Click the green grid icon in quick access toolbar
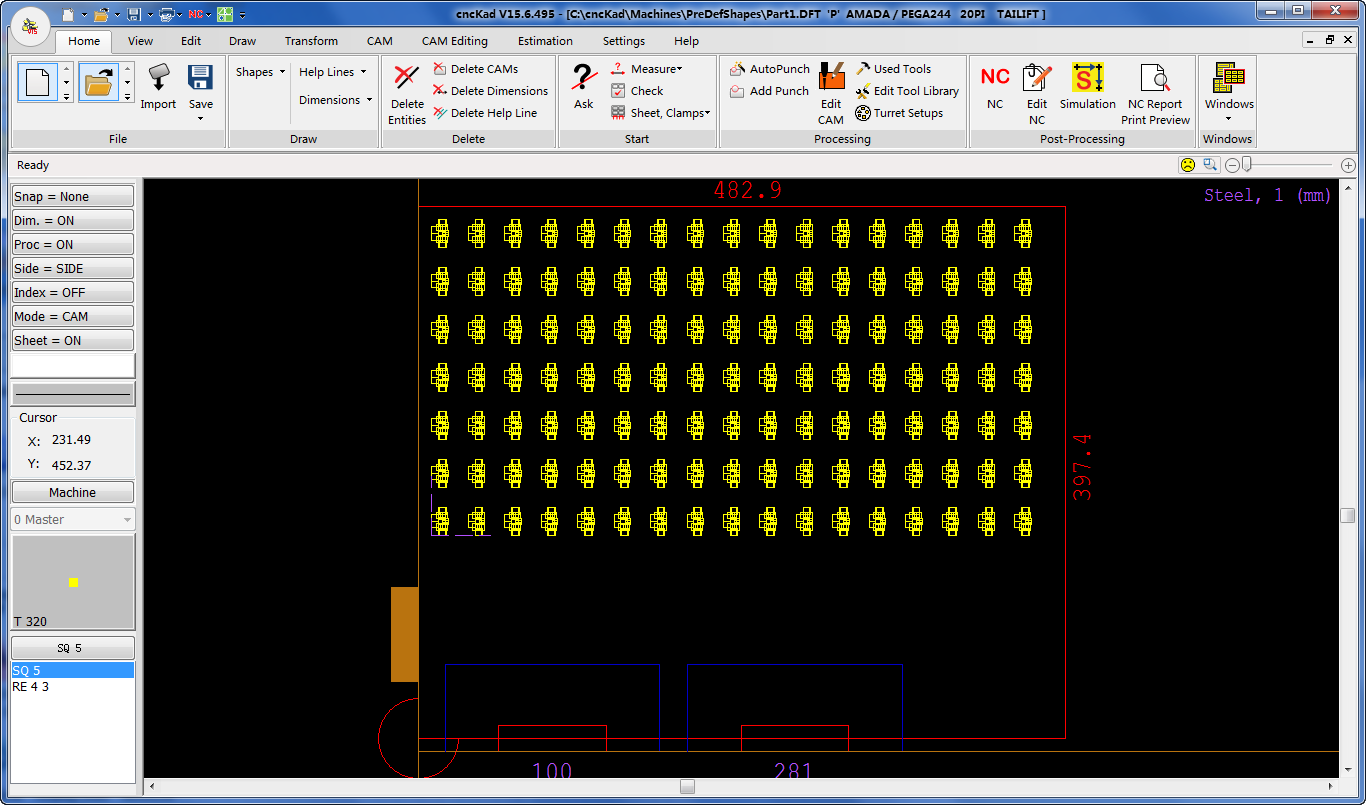The height and width of the screenshot is (805, 1366). [225, 15]
